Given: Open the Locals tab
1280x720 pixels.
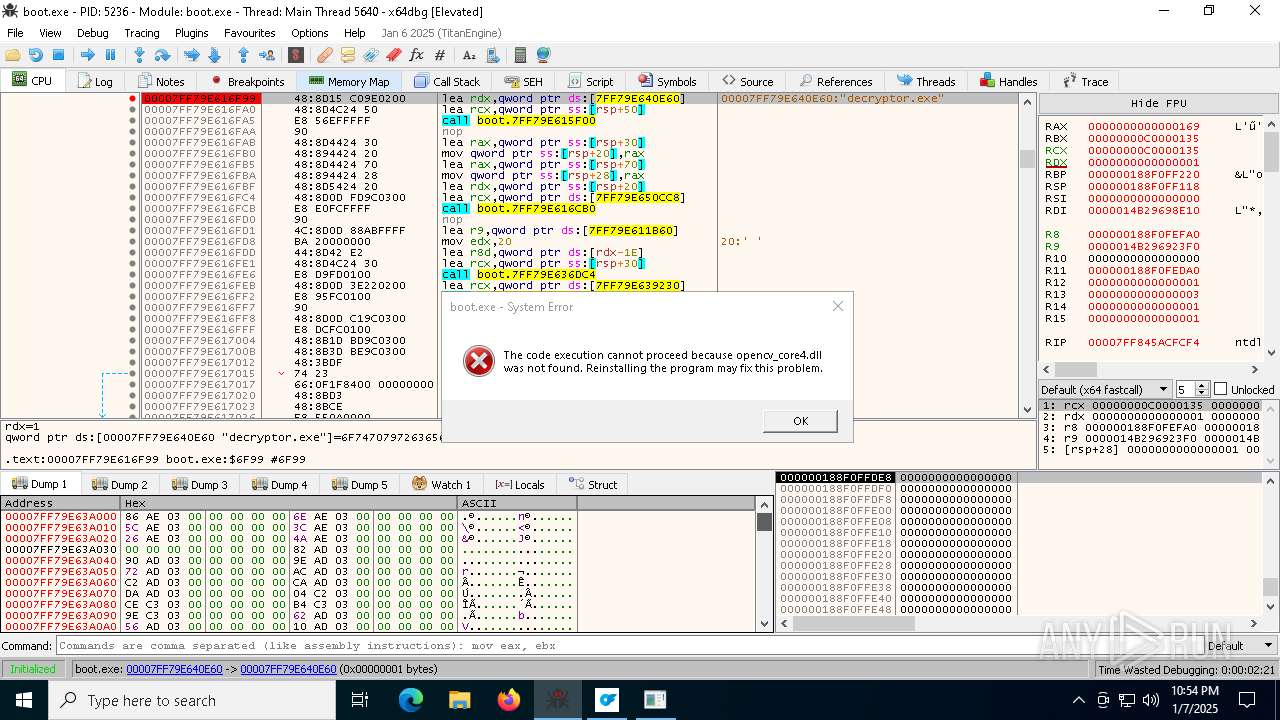Looking at the screenshot, I should coord(520,484).
